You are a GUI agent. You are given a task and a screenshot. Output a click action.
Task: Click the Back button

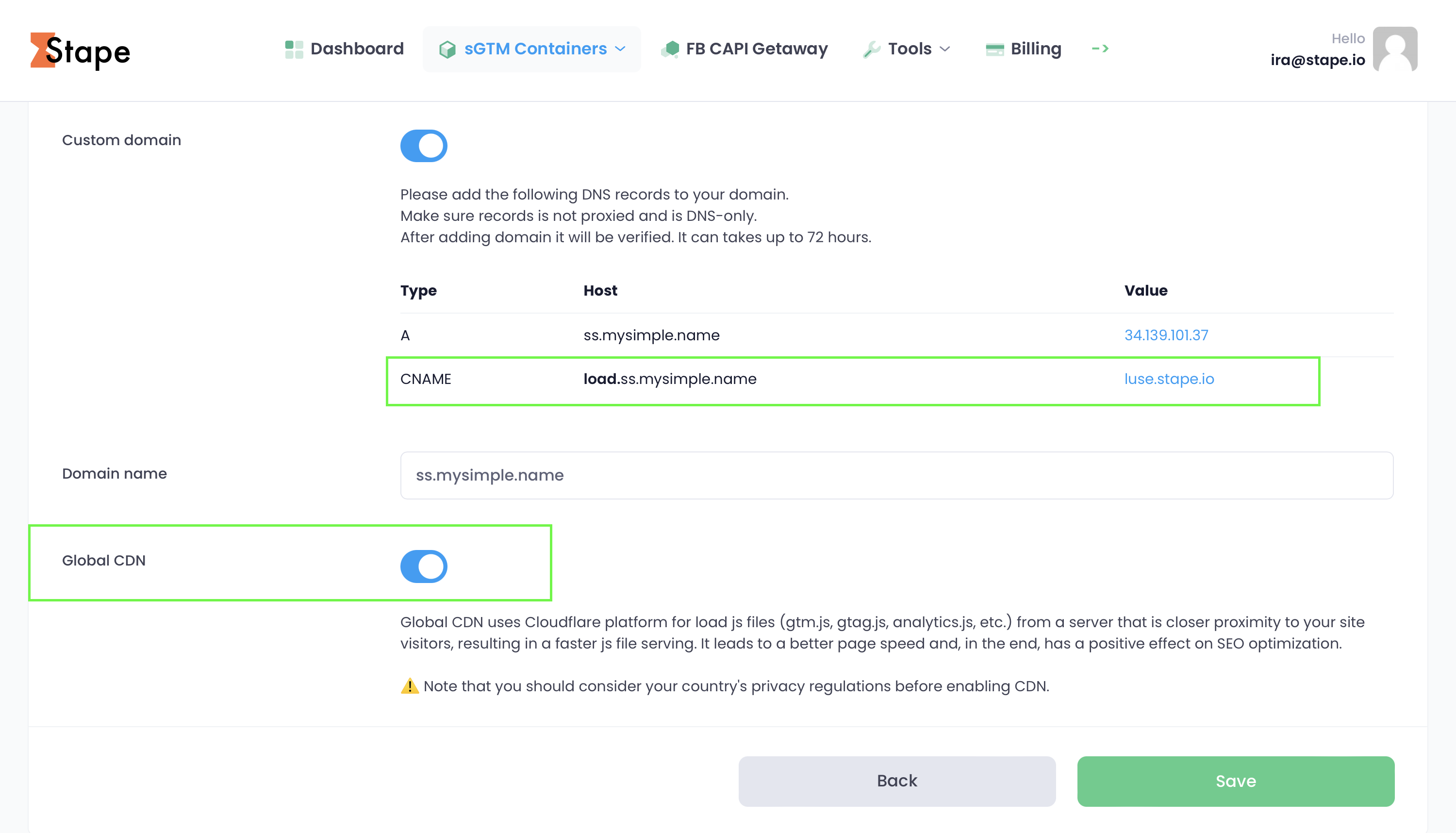(x=896, y=781)
